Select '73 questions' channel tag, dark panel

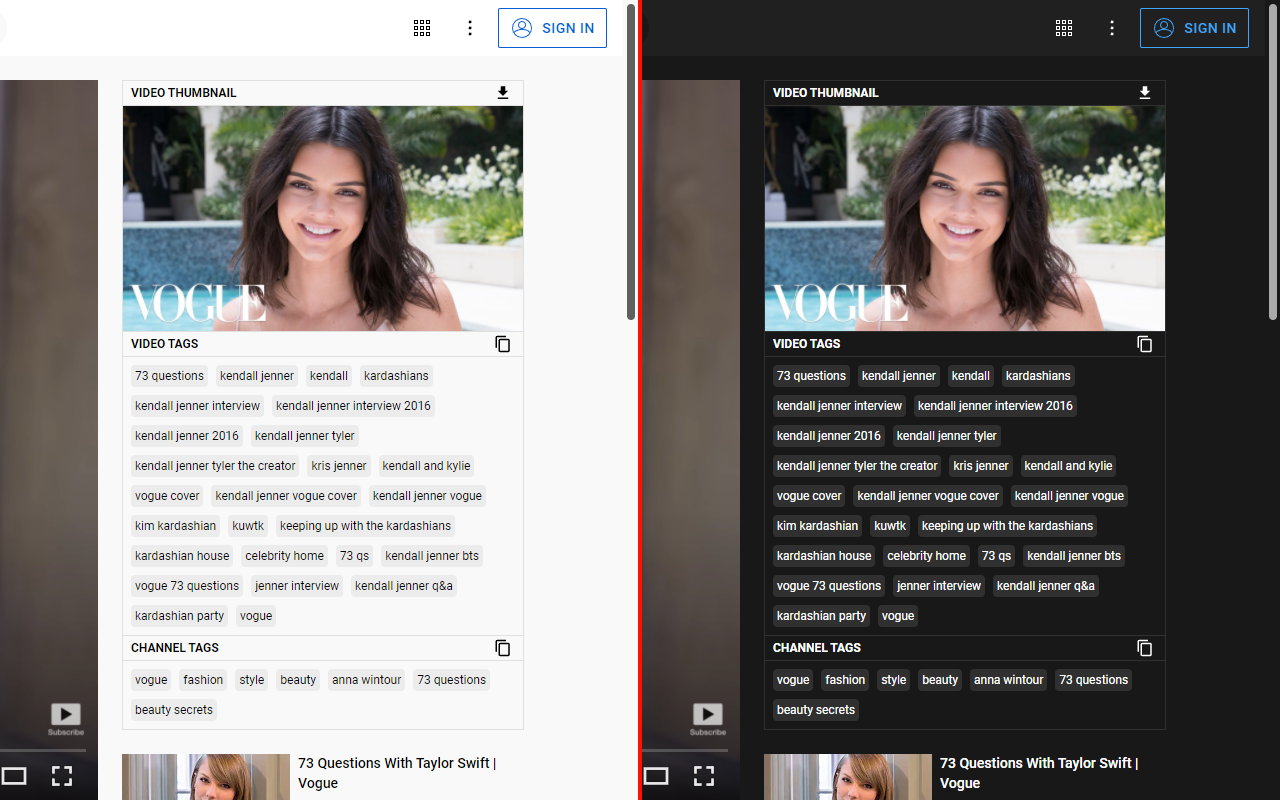[x=1093, y=680]
